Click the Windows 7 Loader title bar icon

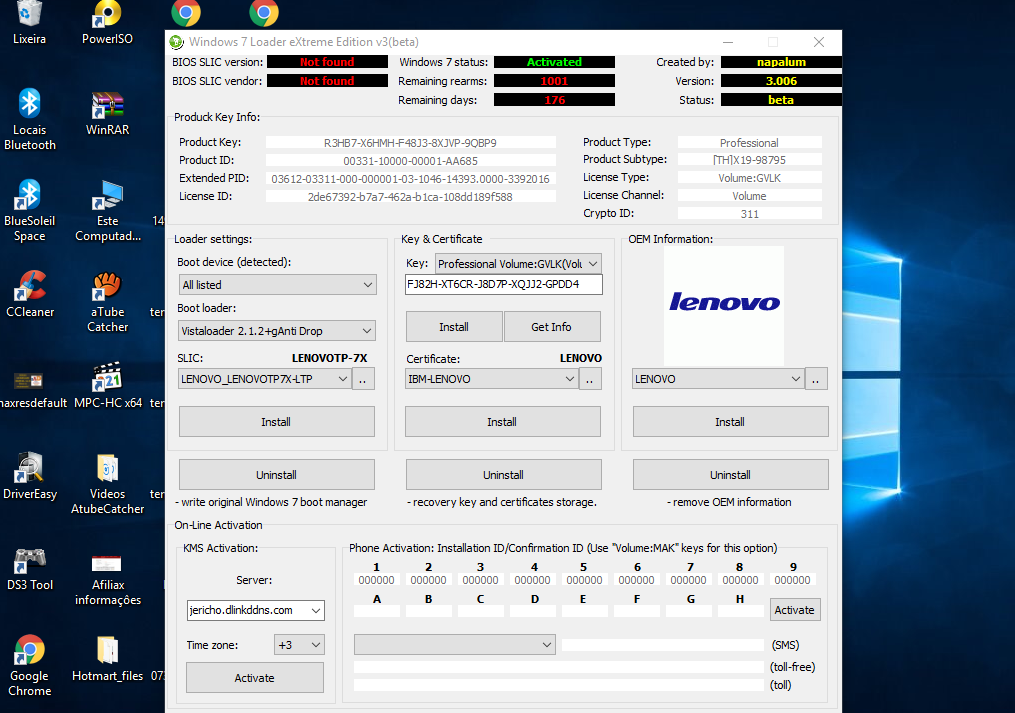tap(176, 42)
